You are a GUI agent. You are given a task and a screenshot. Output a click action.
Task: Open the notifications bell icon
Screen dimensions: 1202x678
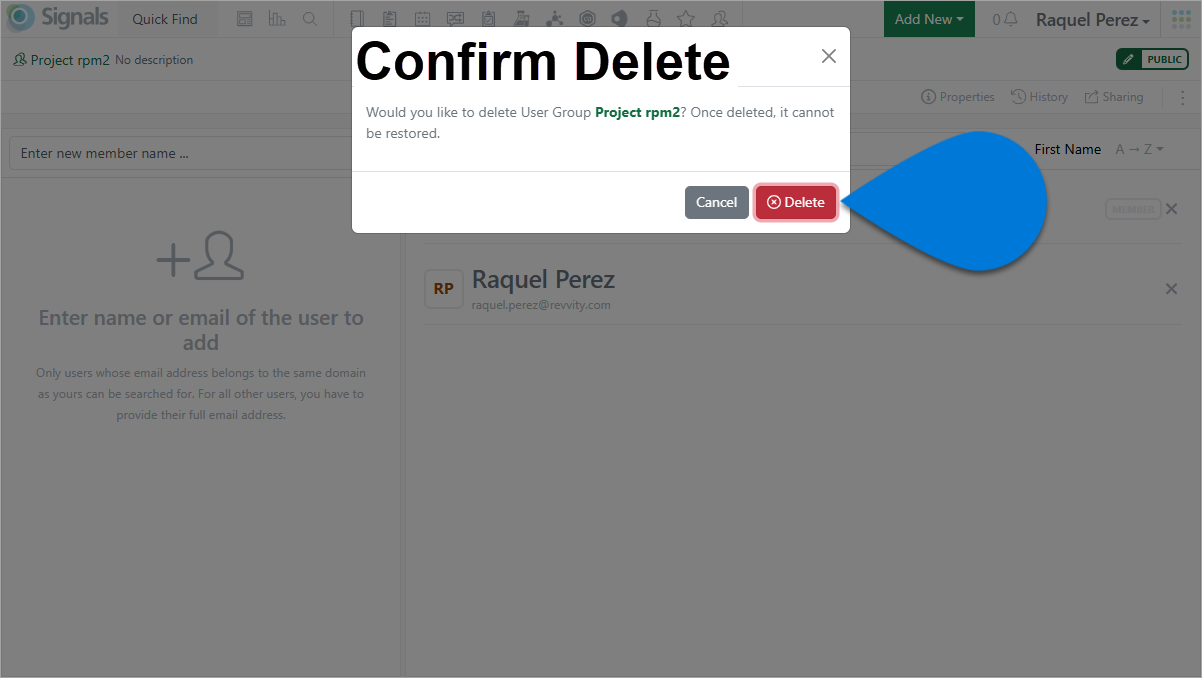(x=1011, y=19)
